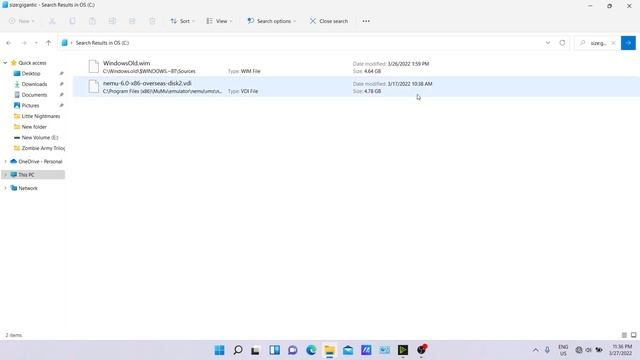Screen dimensions: 640x360
Task: Click the Size 4.78 GB text
Action: point(367,91)
